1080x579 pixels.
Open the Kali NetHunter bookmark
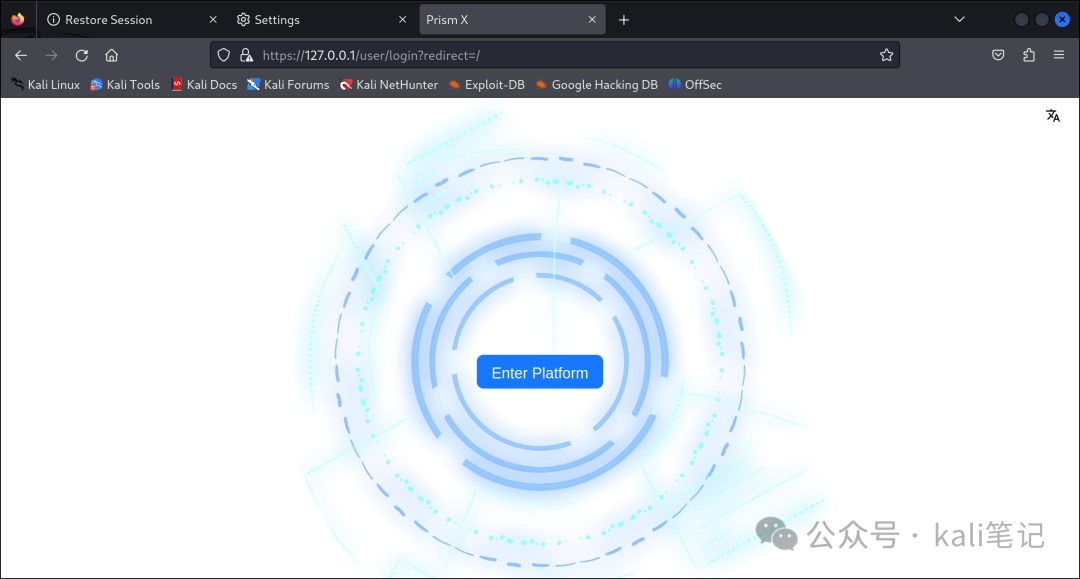pyautogui.click(x=388, y=85)
